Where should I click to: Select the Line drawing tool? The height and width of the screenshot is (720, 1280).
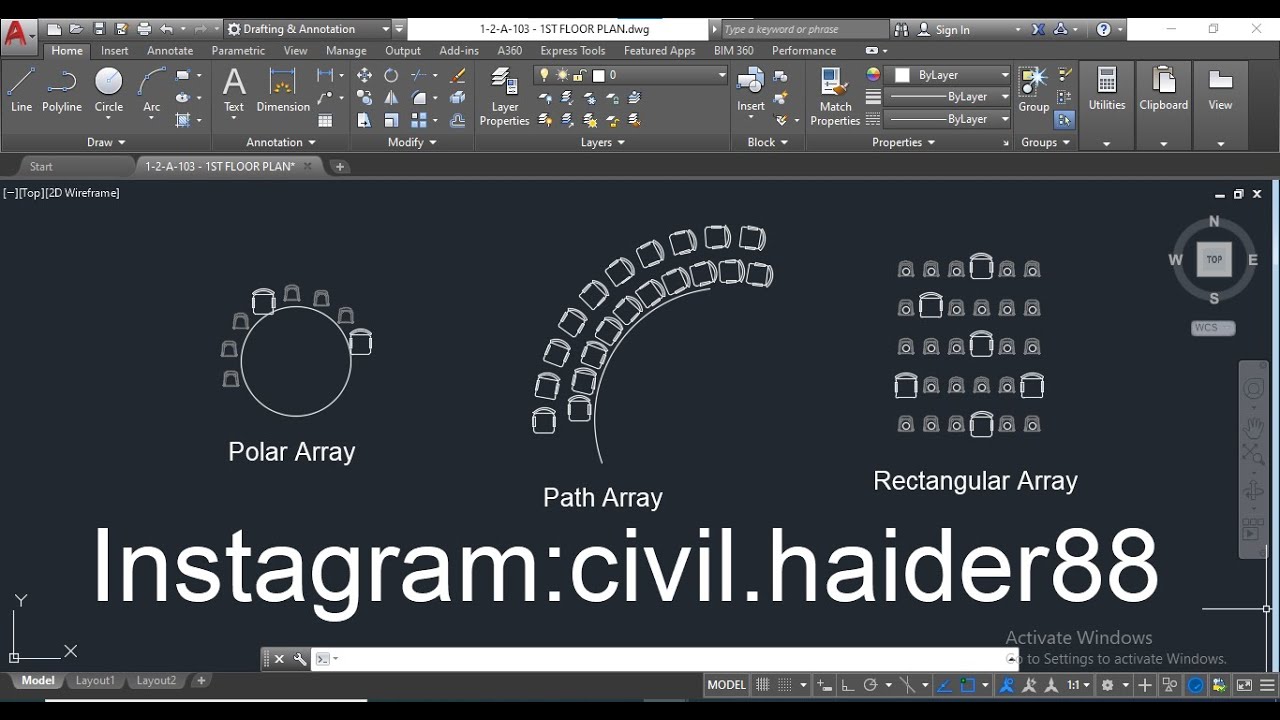click(x=21, y=90)
